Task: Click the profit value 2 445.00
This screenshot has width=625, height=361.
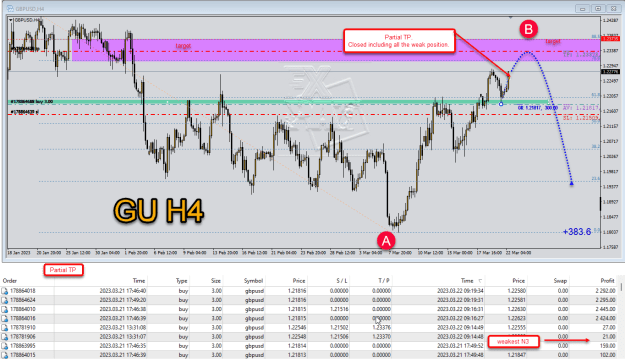Action: click(x=605, y=309)
